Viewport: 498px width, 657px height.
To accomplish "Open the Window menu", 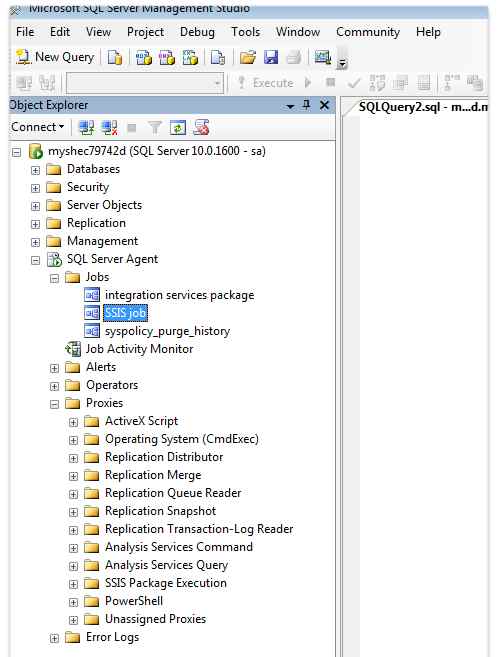I will pyautogui.click(x=298, y=32).
